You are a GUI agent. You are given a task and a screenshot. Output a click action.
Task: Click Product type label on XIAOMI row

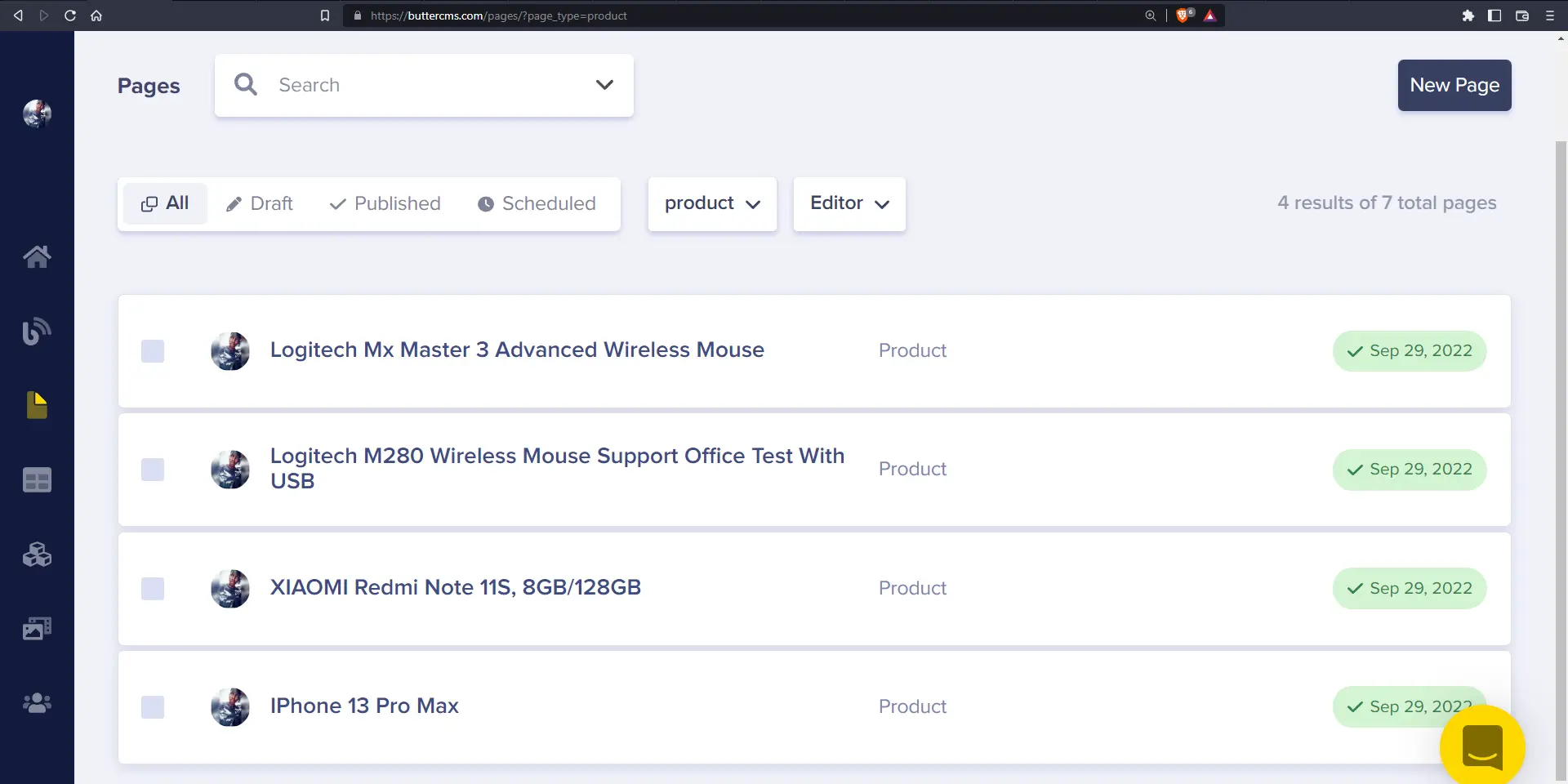coord(912,588)
